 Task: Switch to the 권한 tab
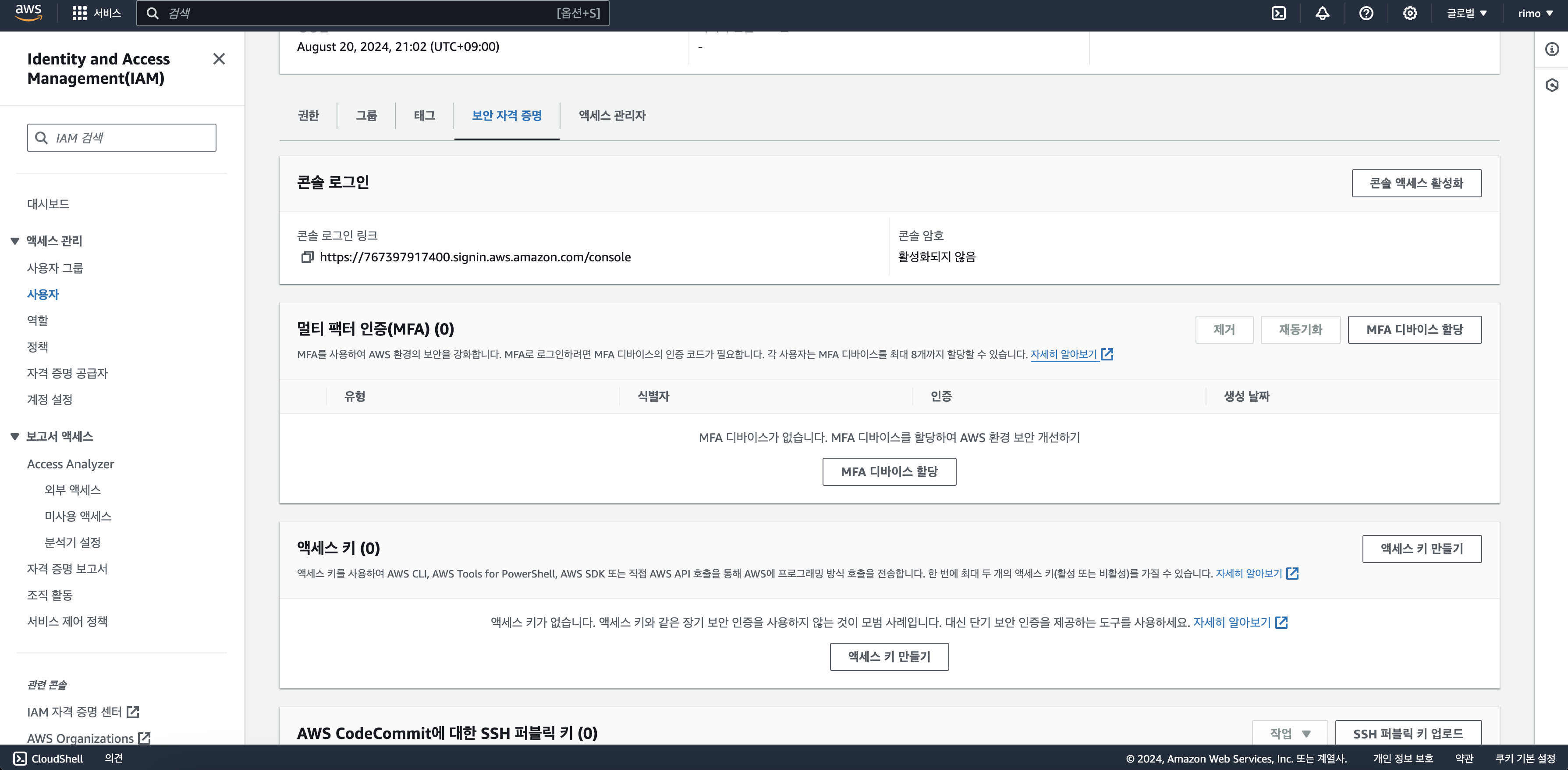[x=308, y=115]
